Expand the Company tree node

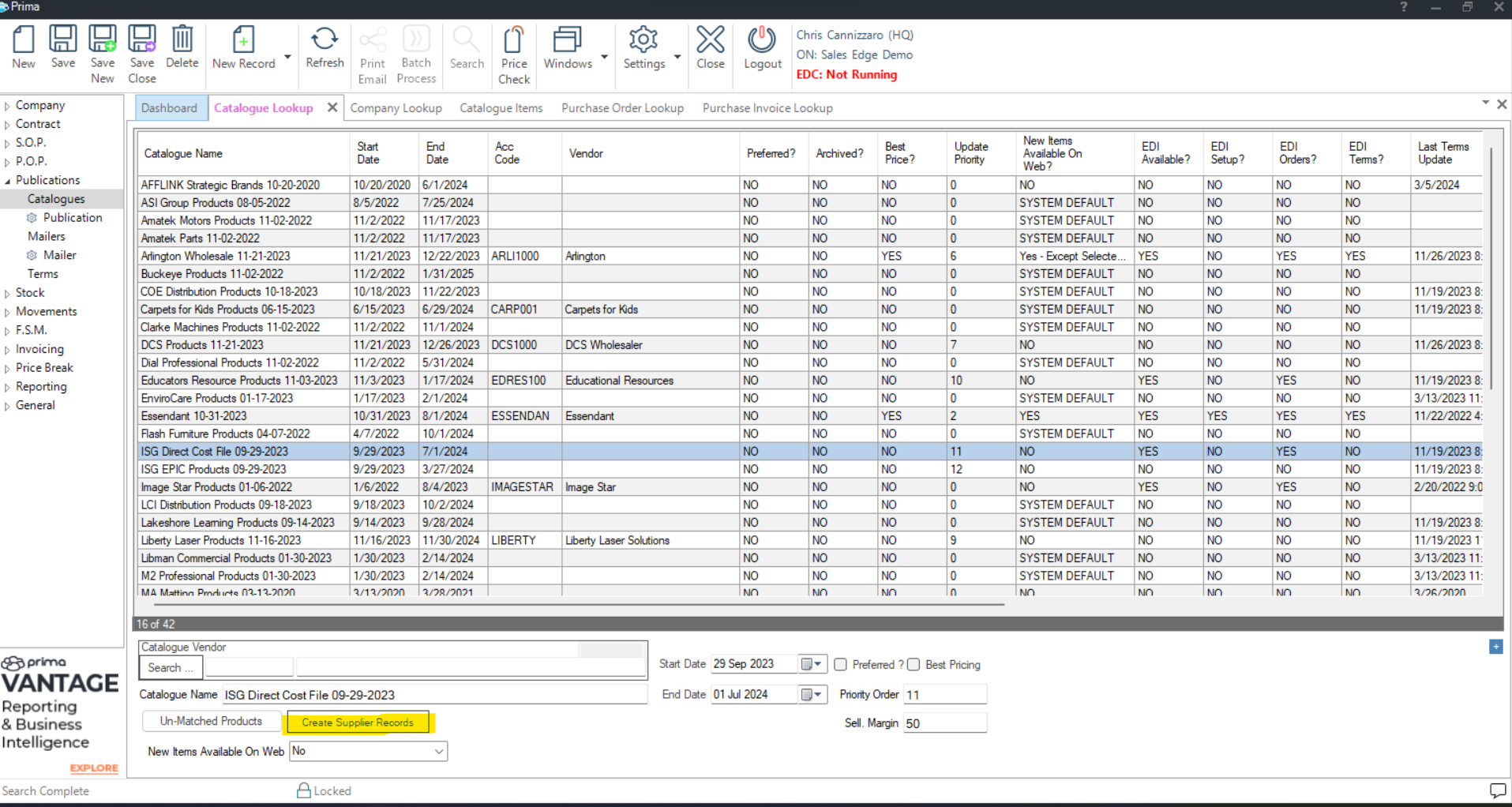(x=7, y=106)
